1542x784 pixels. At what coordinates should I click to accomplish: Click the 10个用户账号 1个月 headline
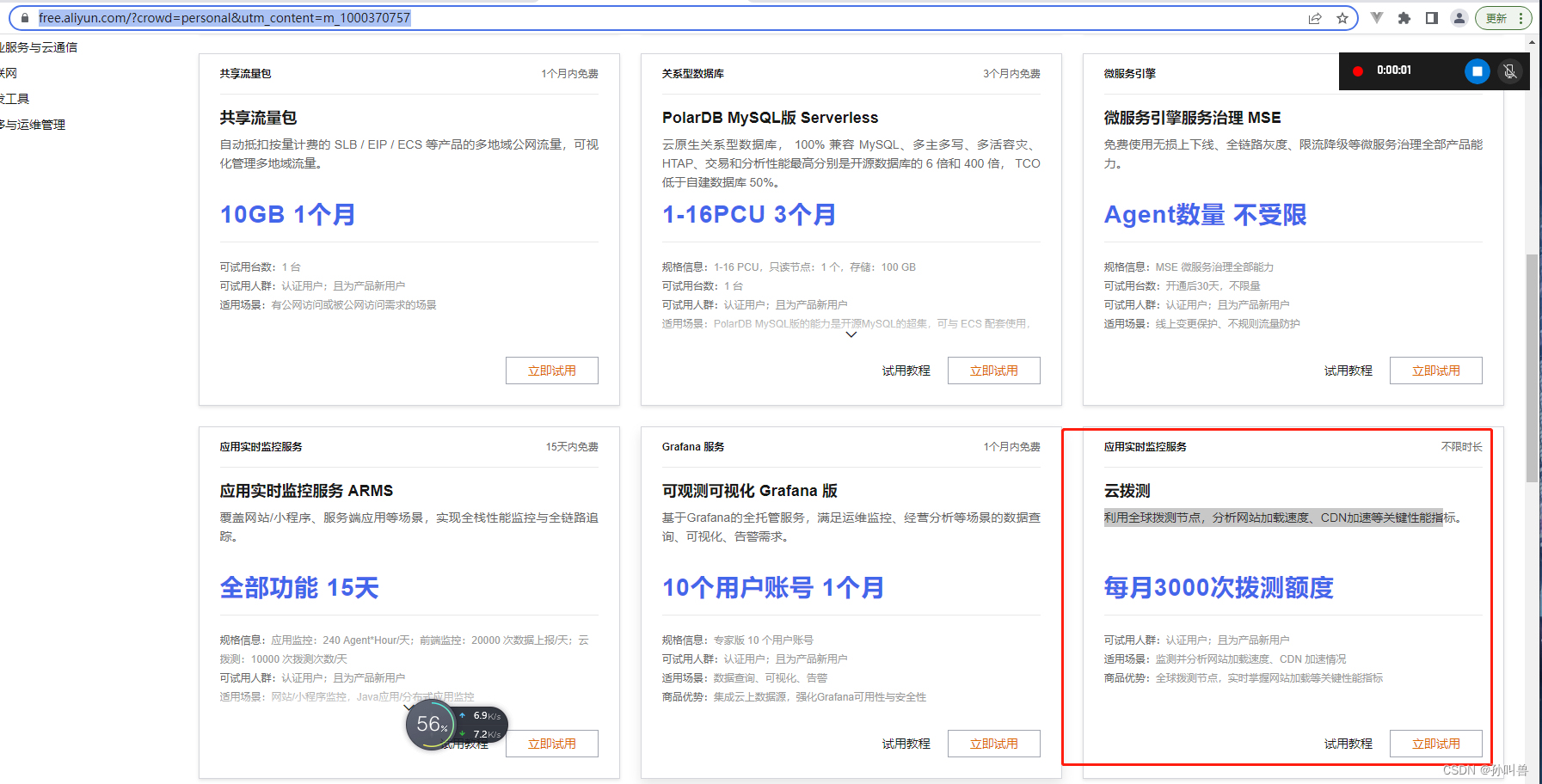click(773, 587)
